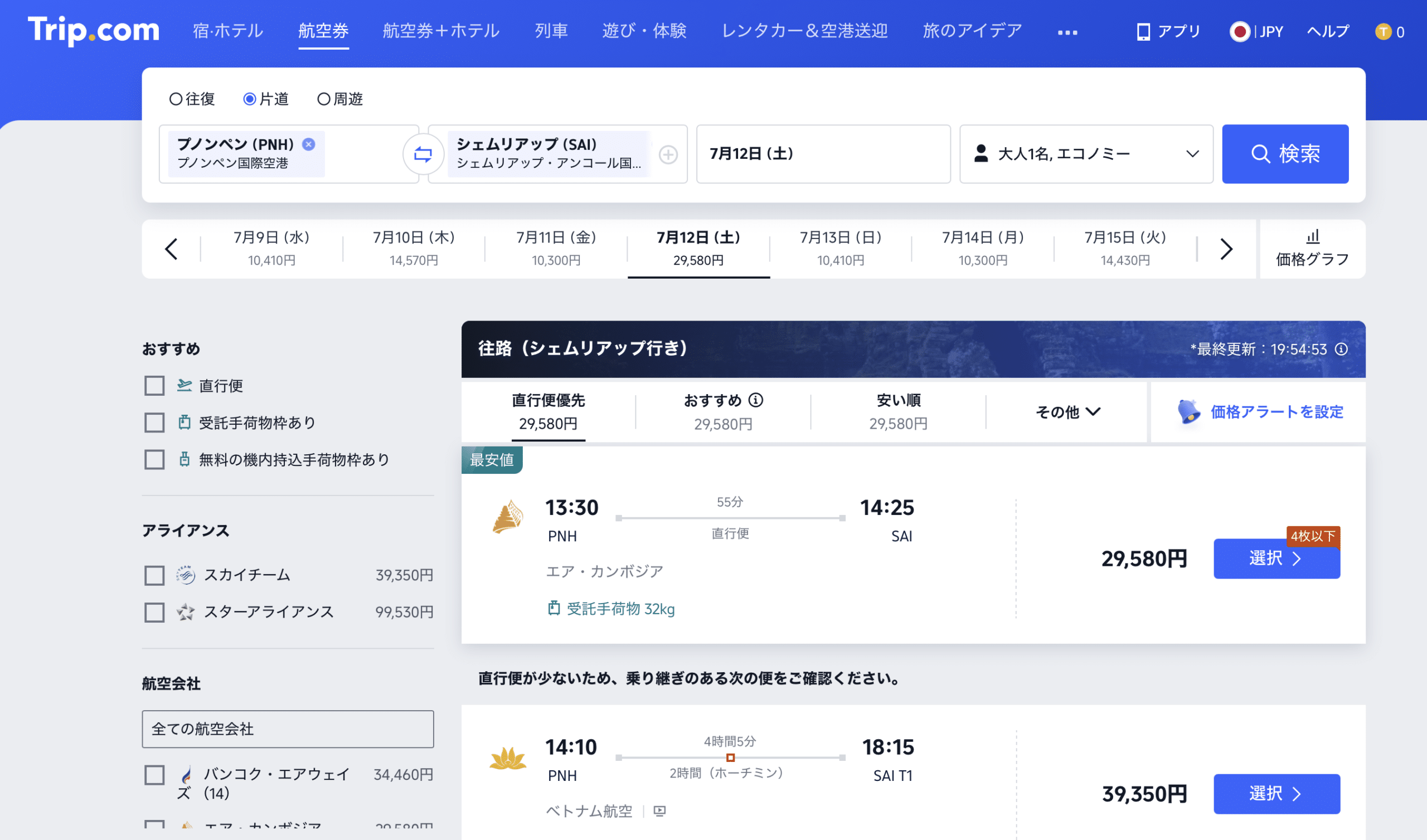Open 遊び・体験 tab
The height and width of the screenshot is (840, 1427).
[644, 31]
